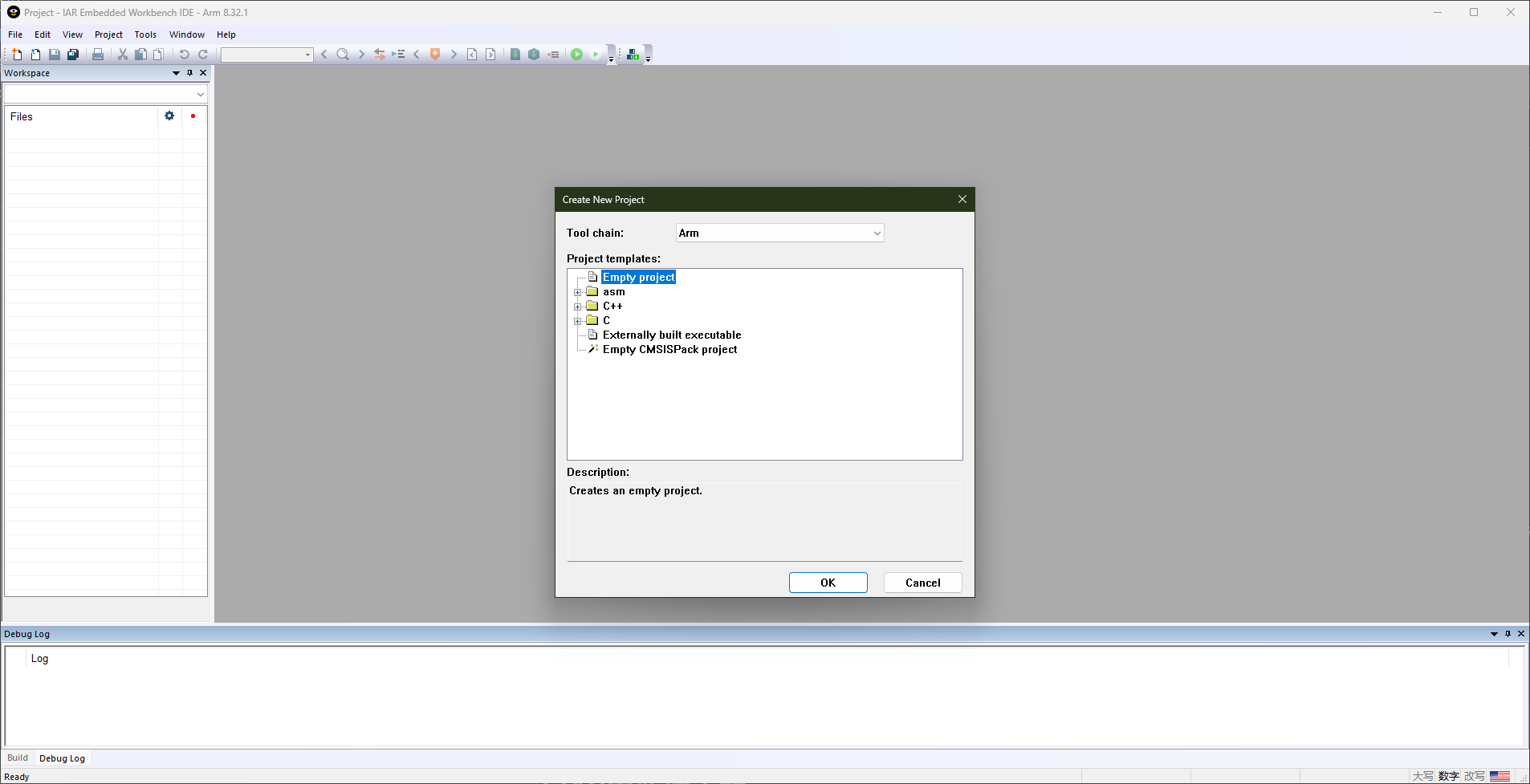Click the Save All toolbar icon
This screenshot has height=784, width=1530.
click(73, 55)
